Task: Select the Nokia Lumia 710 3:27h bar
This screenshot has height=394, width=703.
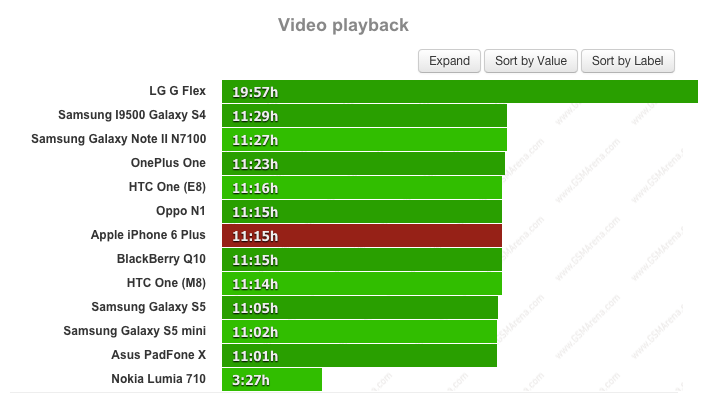Action: click(x=272, y=380)
